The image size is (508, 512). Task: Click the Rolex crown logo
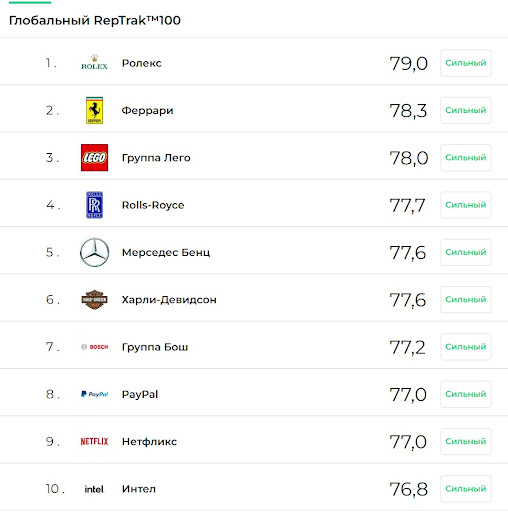[x=94, y=62]
